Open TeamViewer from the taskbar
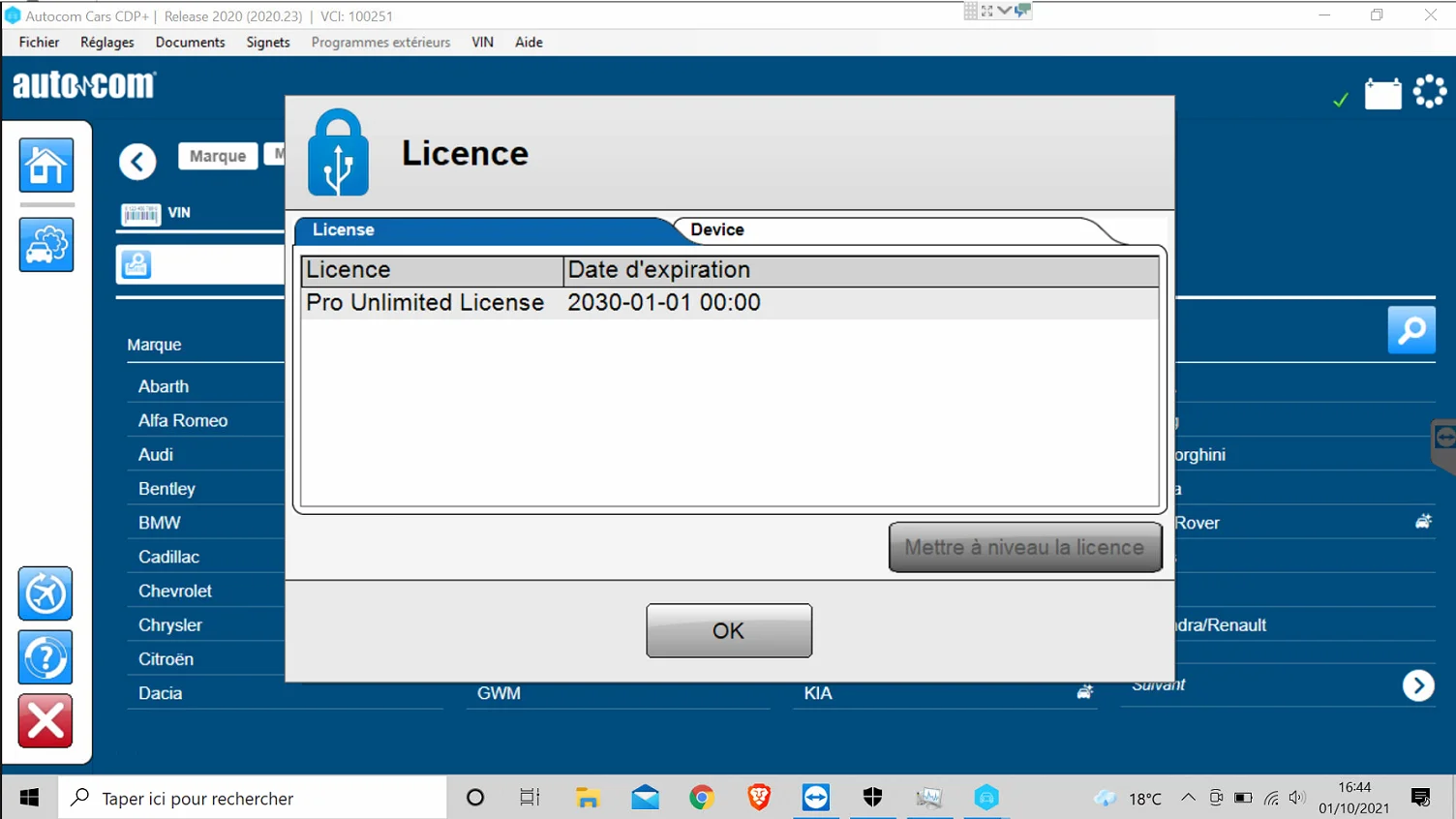1456x819 pixels. pos(816,798)
